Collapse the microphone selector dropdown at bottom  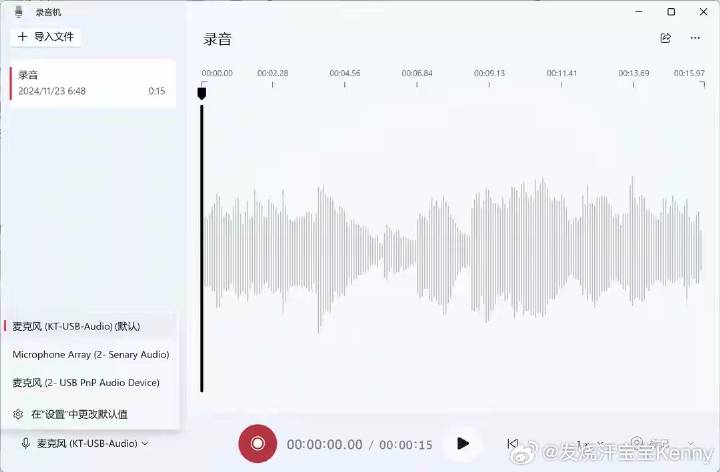[x=86, y=443]
